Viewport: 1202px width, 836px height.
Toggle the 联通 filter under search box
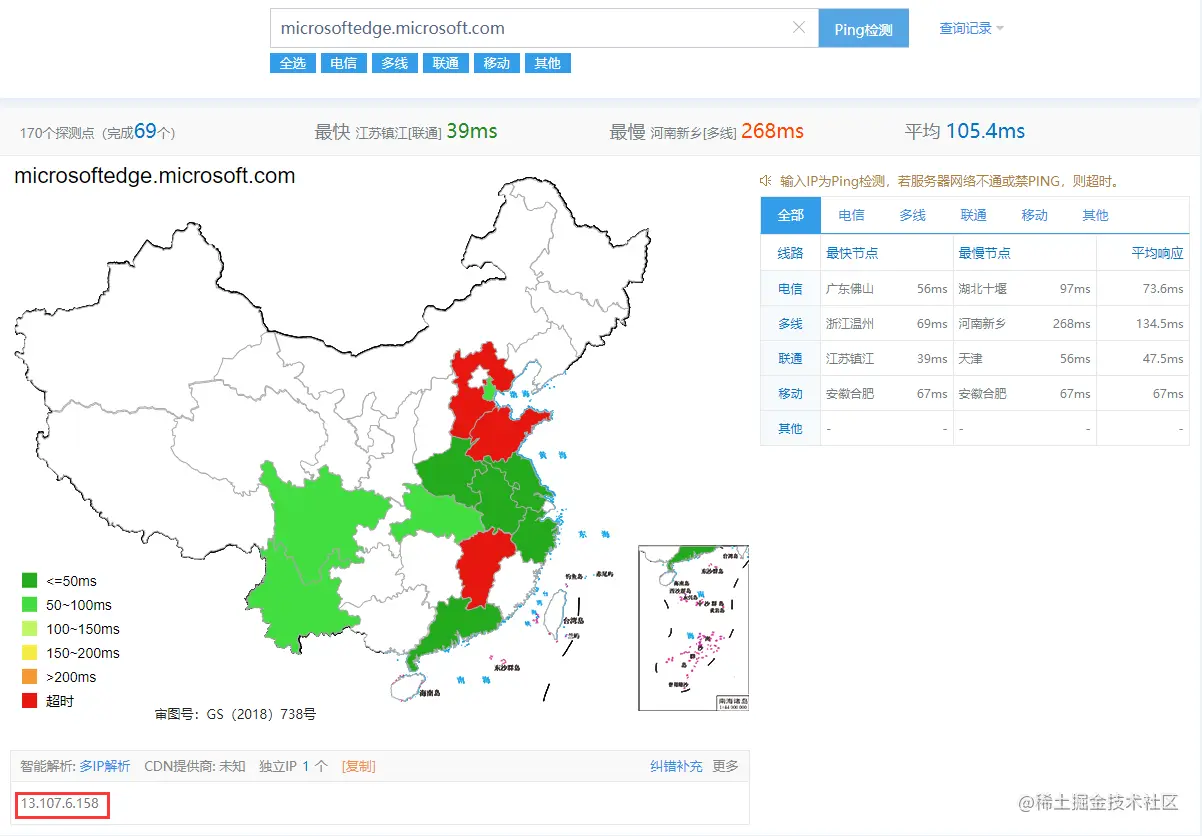point(446,63)
